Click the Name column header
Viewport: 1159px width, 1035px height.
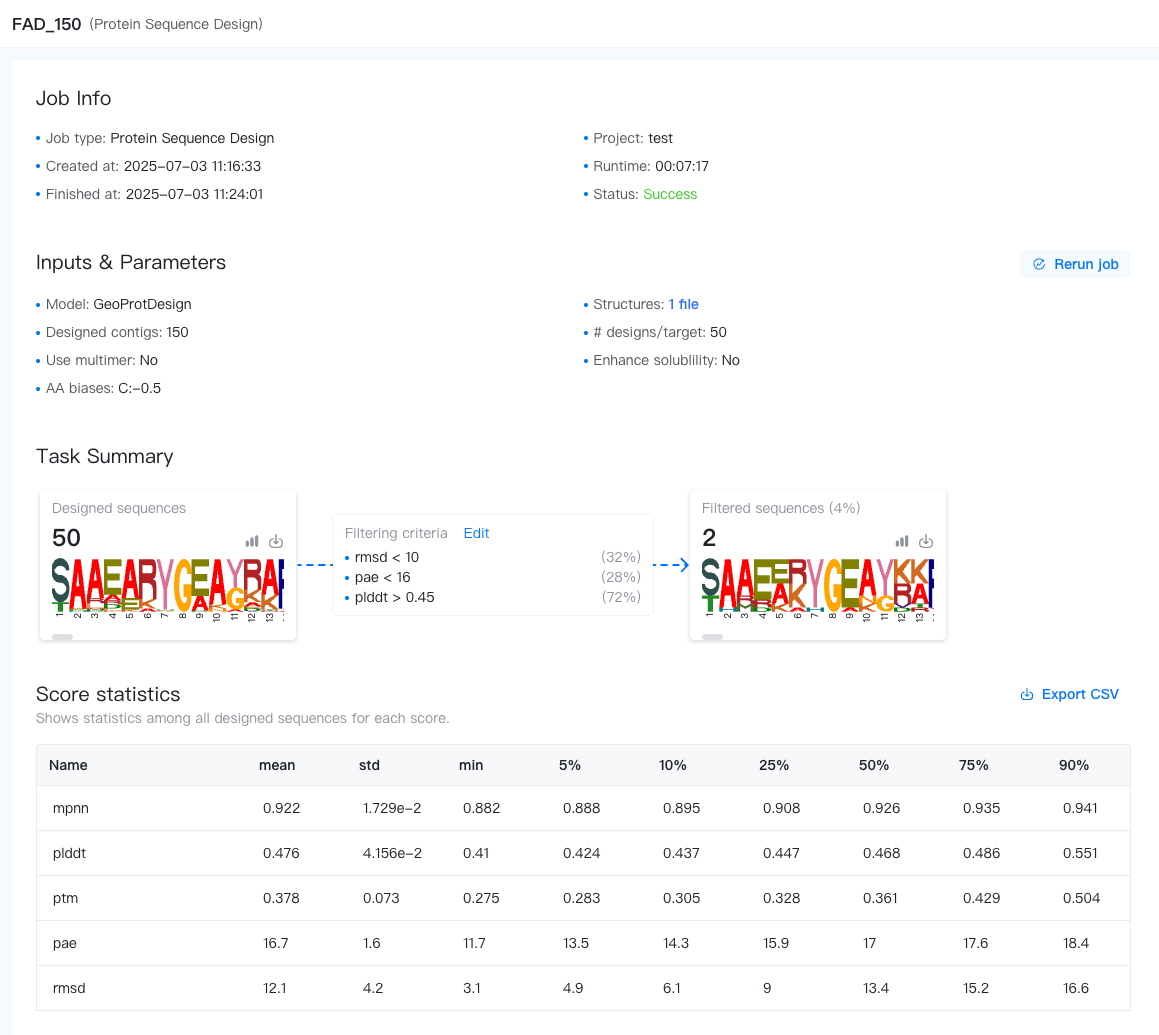(68, 765)
